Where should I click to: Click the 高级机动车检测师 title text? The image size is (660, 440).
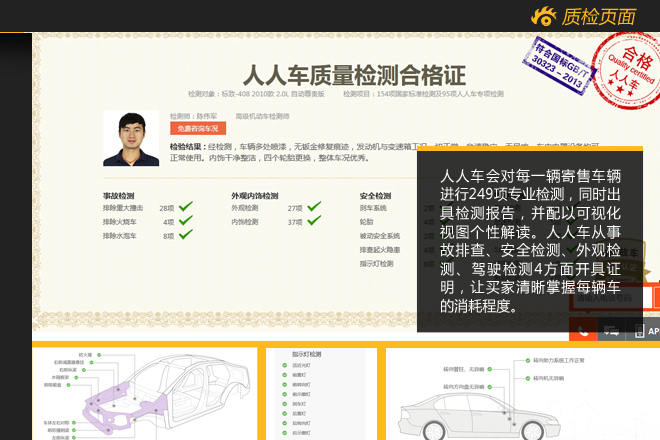click(x=262, y=116)
